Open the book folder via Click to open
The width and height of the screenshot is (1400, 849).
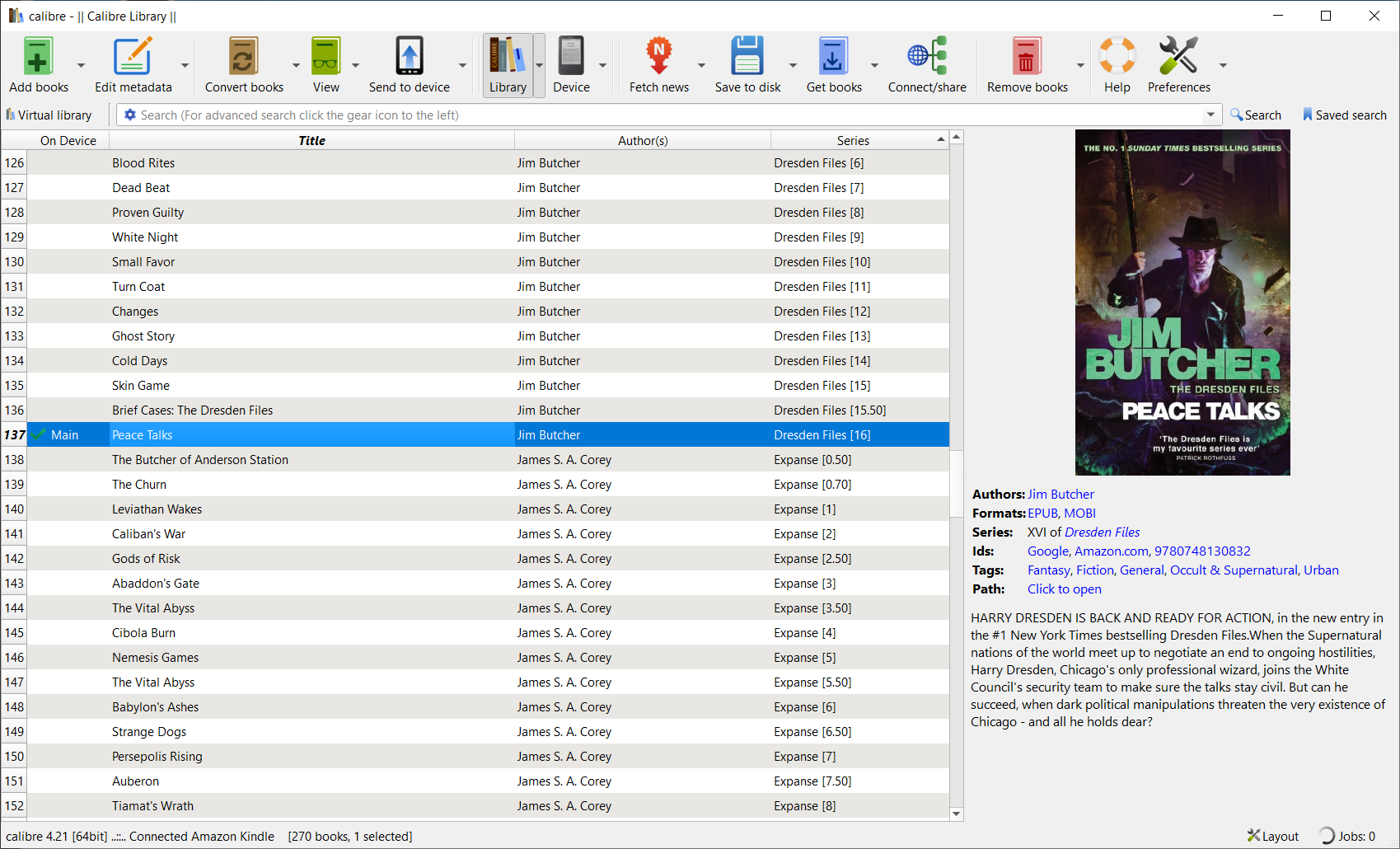click(1064, 589)
